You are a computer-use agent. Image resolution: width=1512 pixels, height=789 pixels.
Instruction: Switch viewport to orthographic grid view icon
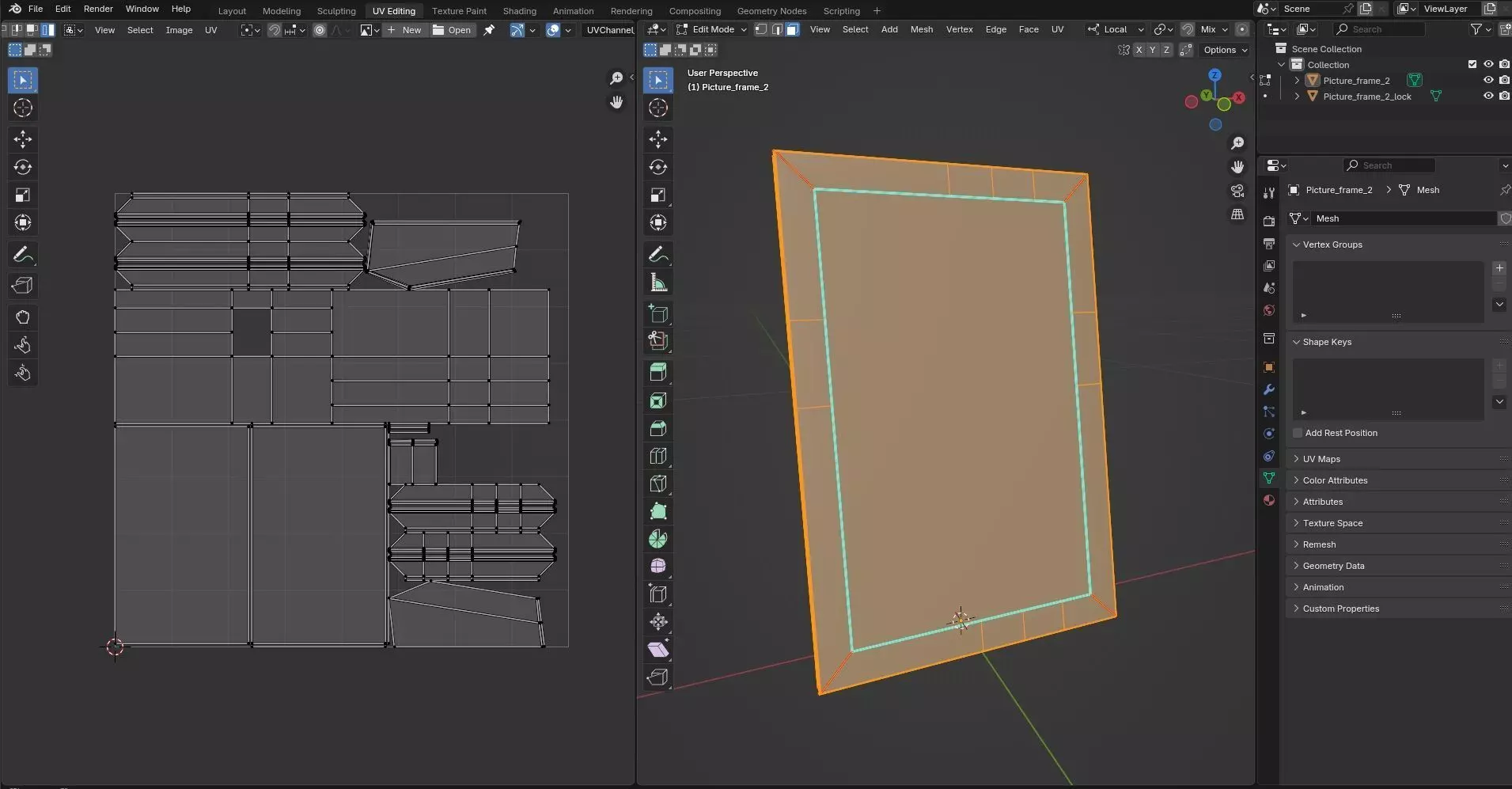[1237, 214]
